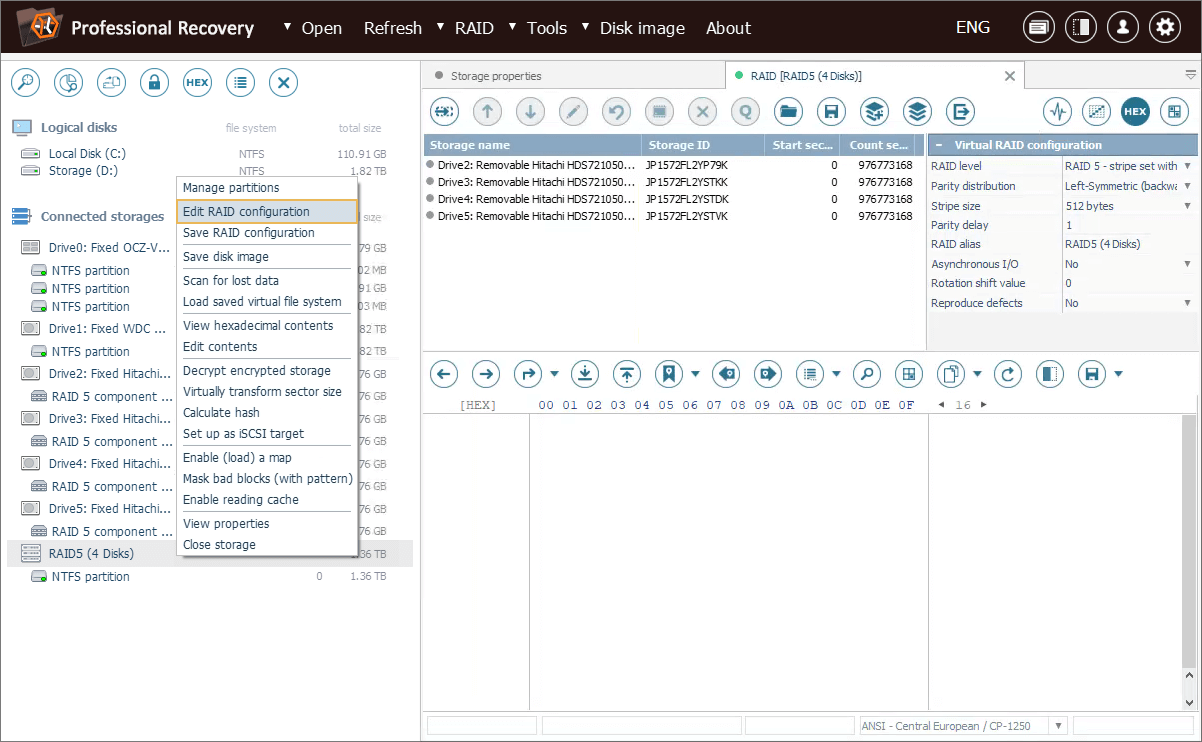
Task: Open the Parity distribution dropdown
Action: [x=1187, y=186]
